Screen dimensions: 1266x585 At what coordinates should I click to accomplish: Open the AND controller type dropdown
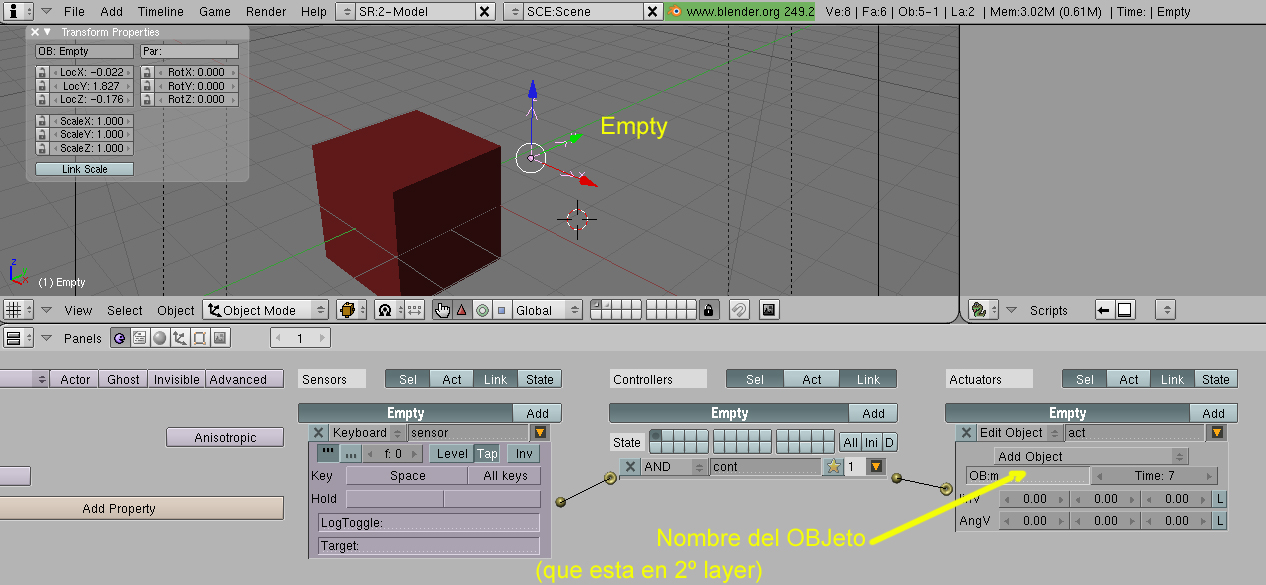tap(675, 466)
